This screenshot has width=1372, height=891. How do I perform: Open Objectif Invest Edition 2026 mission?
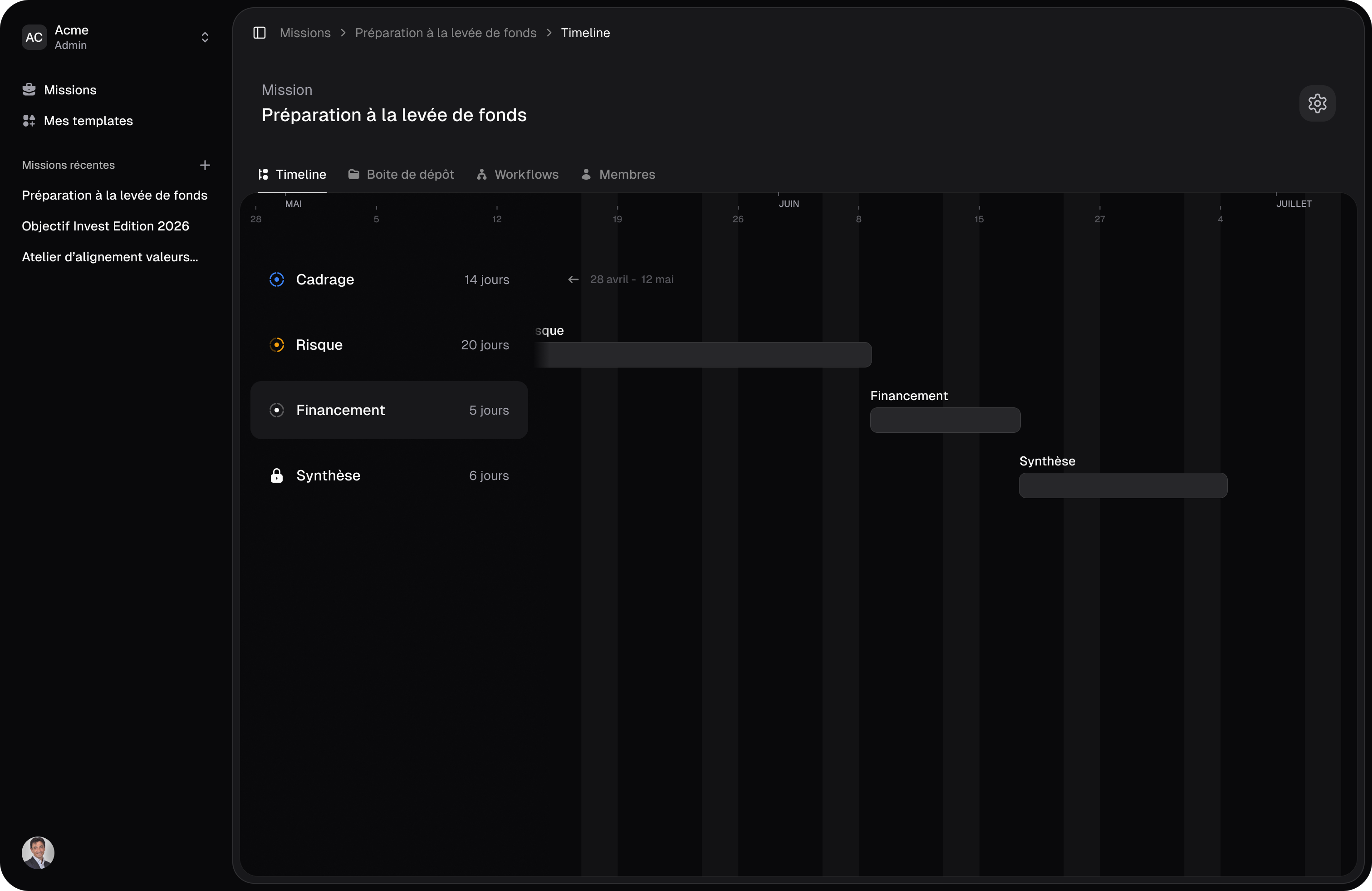point(106,226)
